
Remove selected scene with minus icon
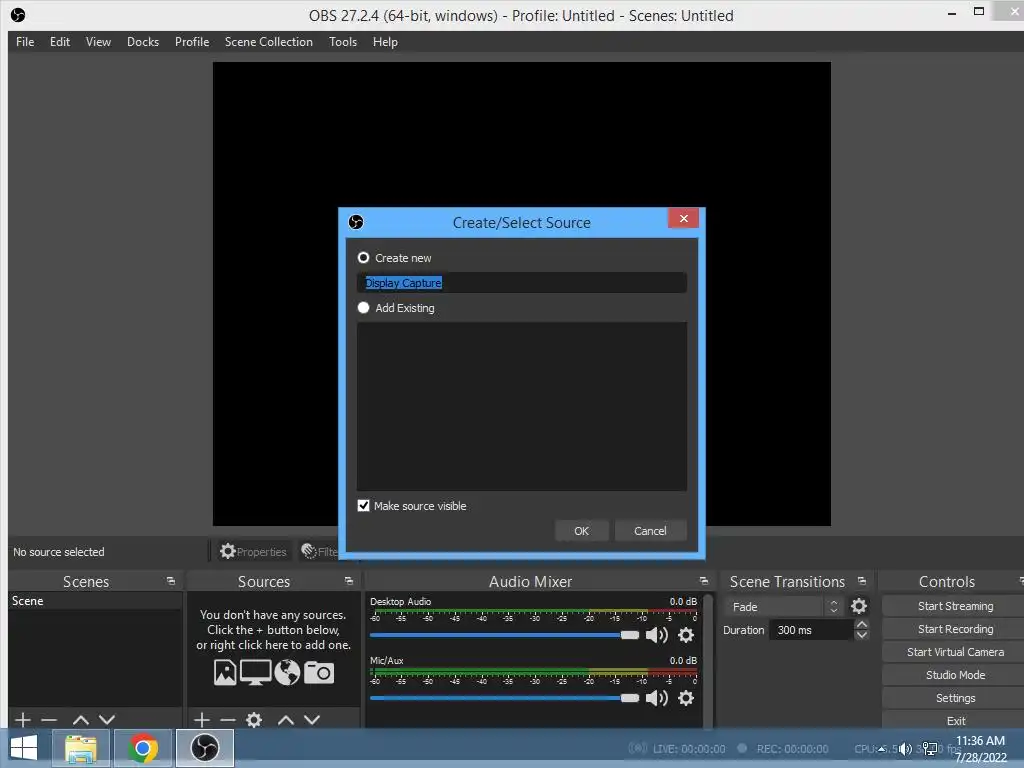[49, 720]
